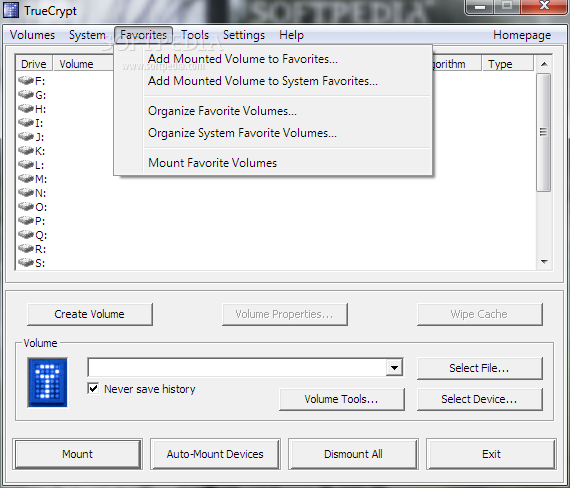Open the Homepage link
570x488 pixels.
pos(522,35)
